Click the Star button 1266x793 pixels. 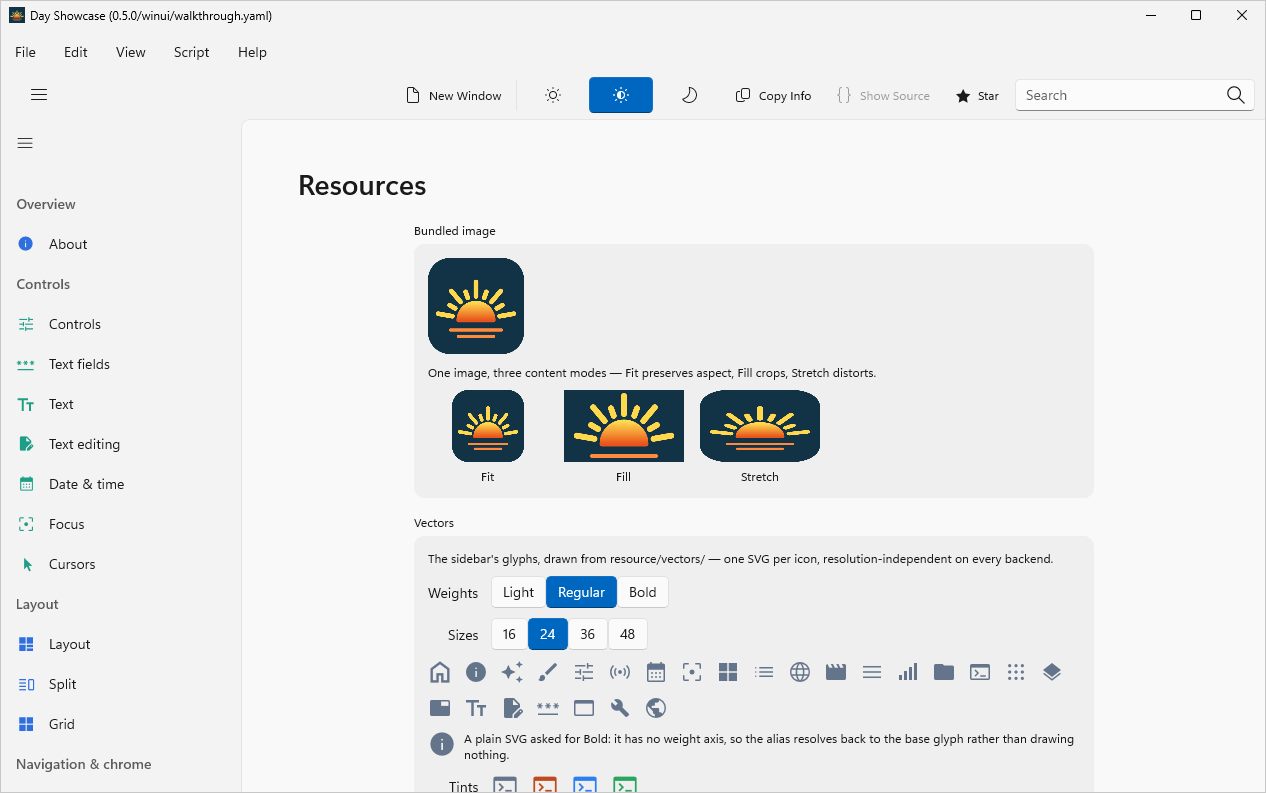977,95
